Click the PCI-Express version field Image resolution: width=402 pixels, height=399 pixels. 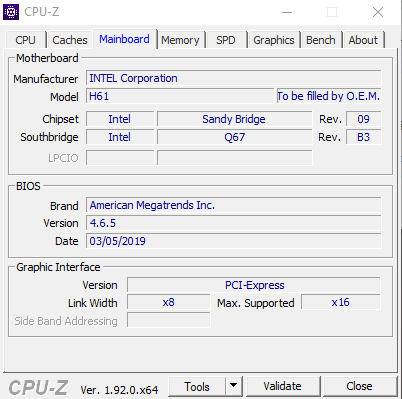254,285
